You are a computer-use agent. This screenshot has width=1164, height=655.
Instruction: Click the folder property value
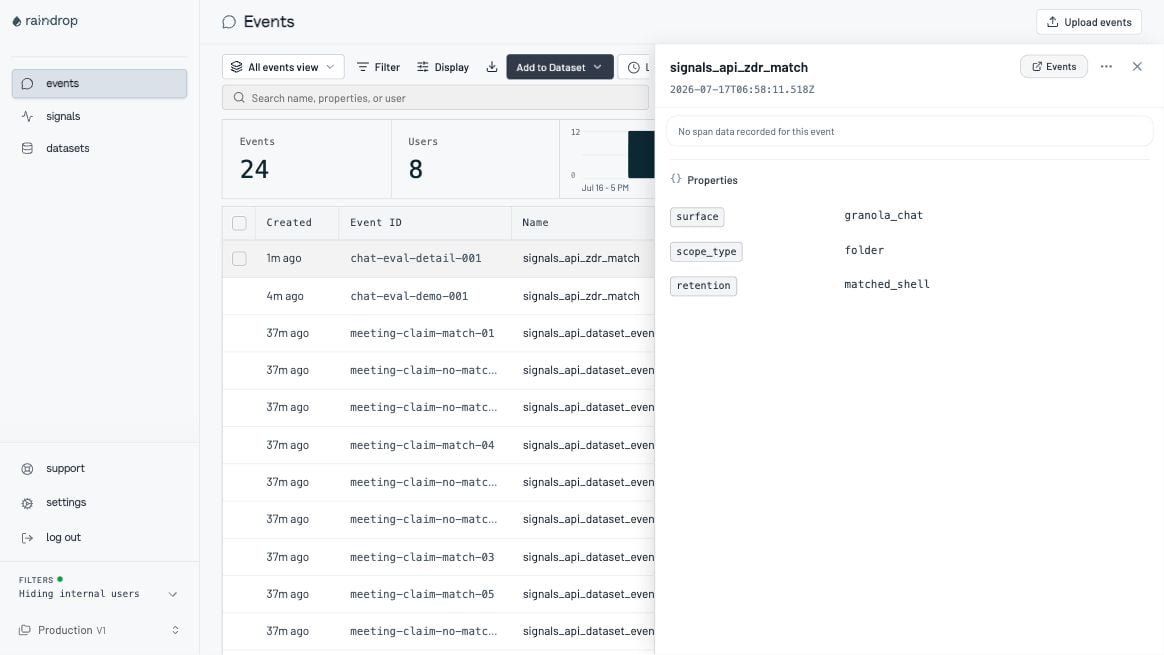click(x=864, y=250)
